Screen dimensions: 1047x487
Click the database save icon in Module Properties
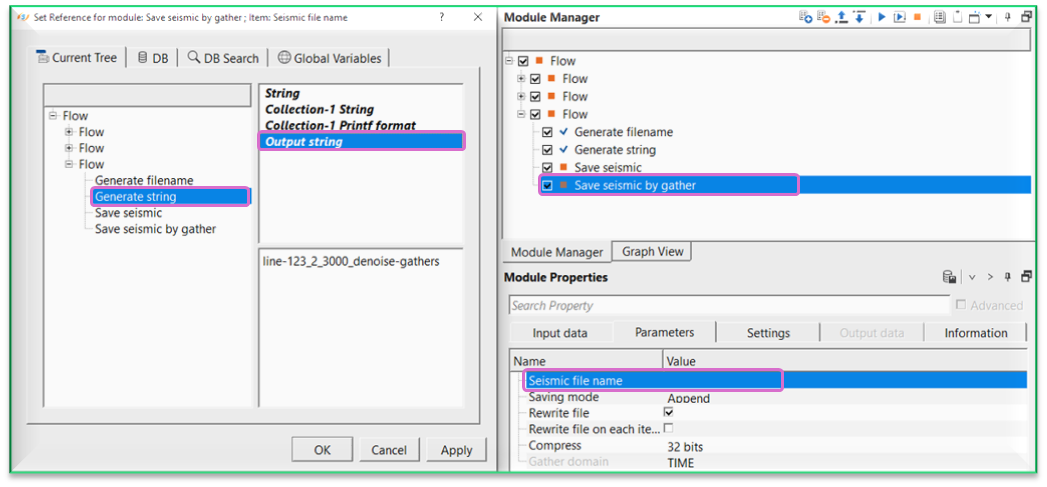click(948, 277)
